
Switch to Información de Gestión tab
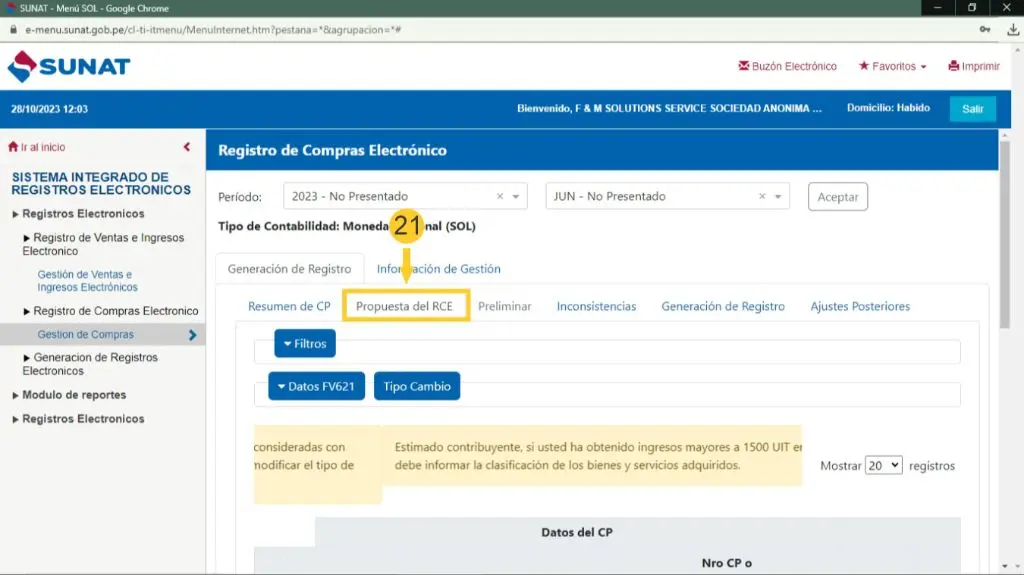438,269
